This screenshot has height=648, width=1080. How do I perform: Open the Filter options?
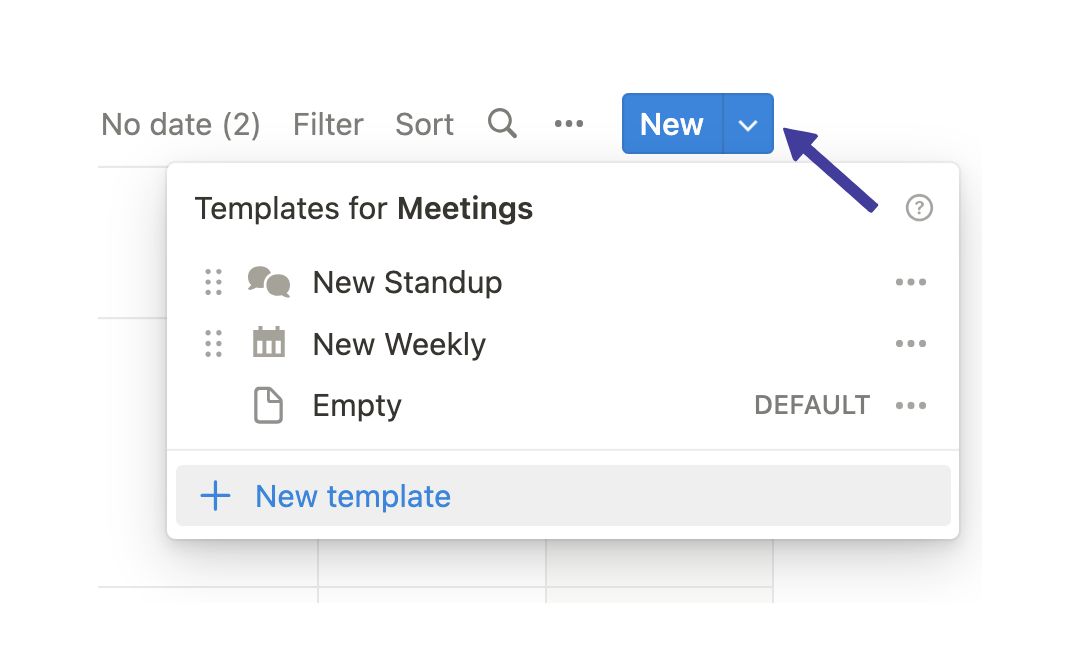(327, 123)
